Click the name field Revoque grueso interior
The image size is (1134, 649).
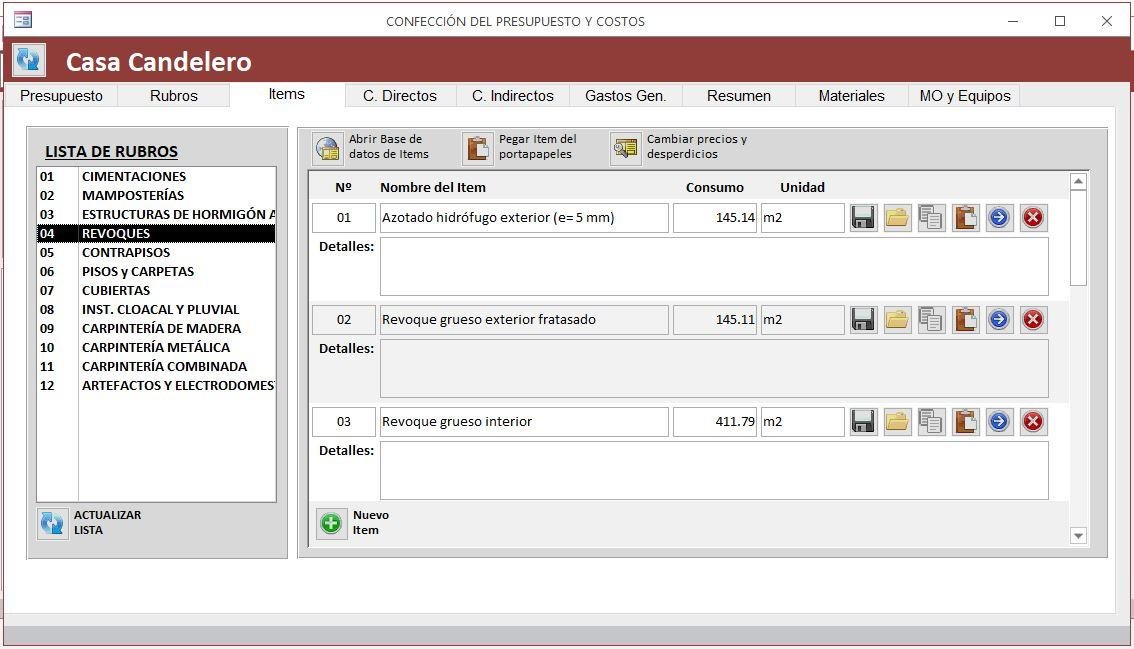(x=524, y=422)
